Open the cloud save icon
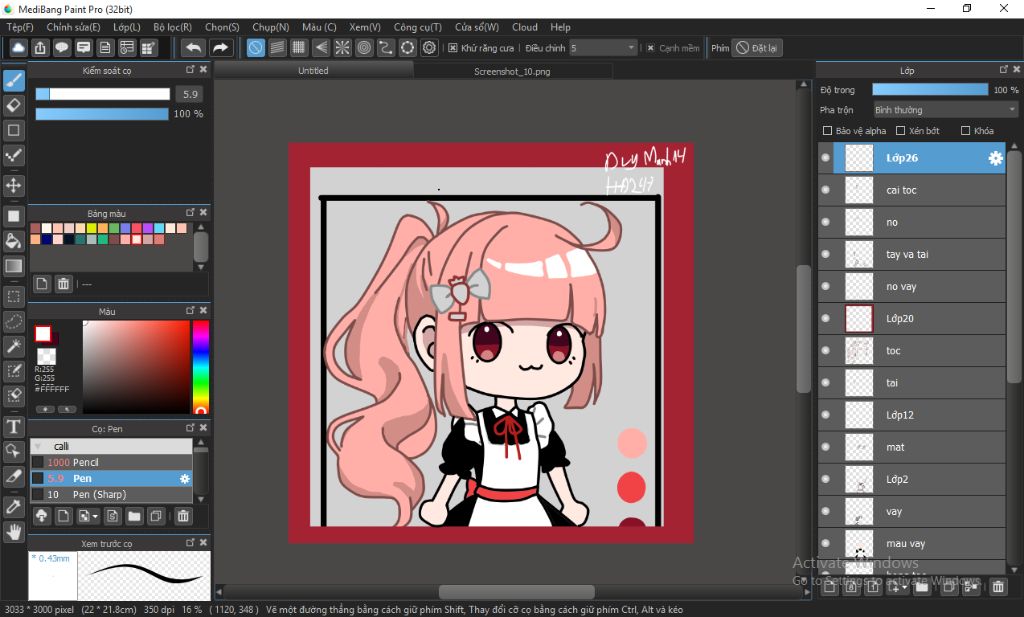The height and width of the screenshot is (617, 1024). pos(18,48)
